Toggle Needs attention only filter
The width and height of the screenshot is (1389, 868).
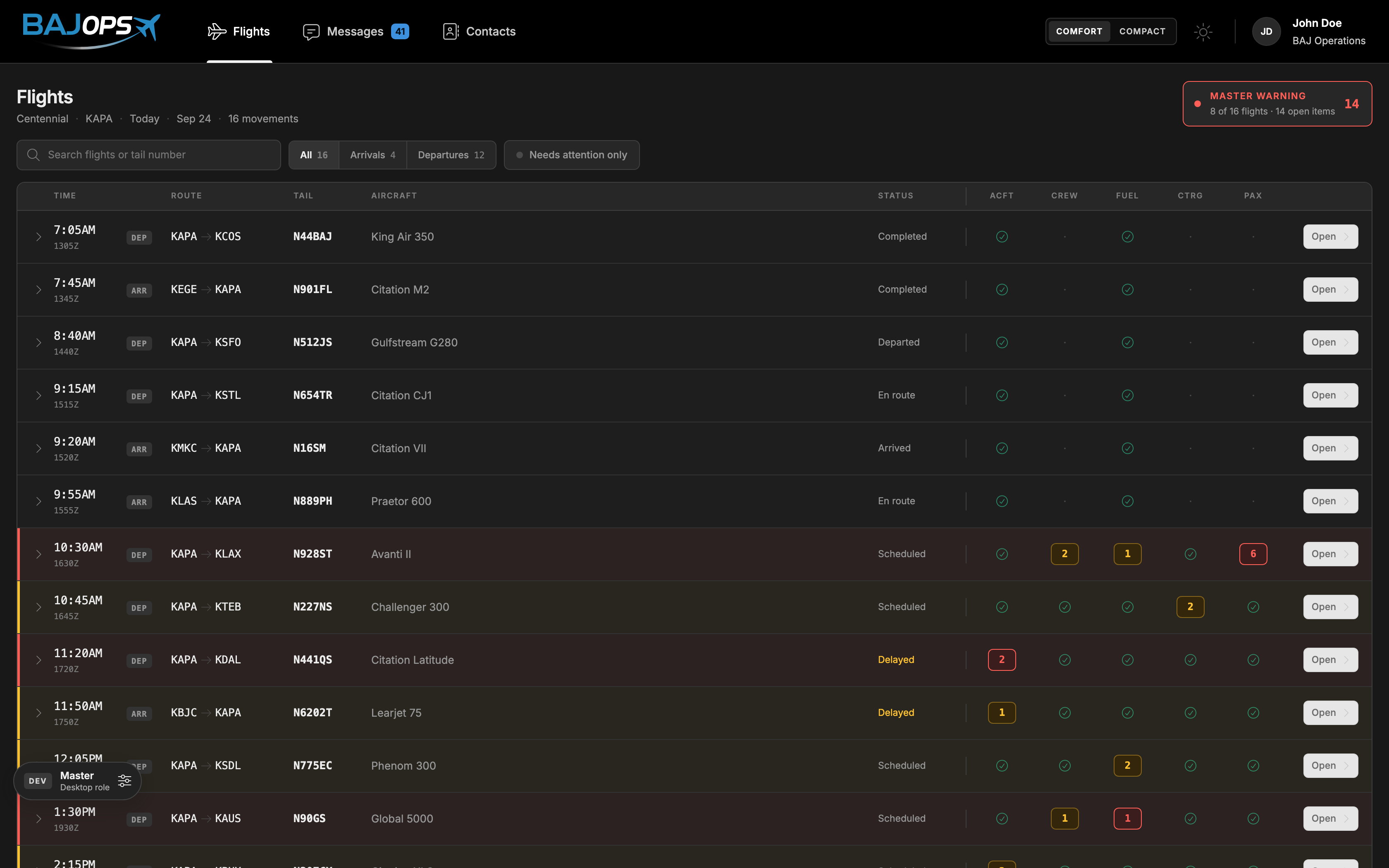[572, 155]
